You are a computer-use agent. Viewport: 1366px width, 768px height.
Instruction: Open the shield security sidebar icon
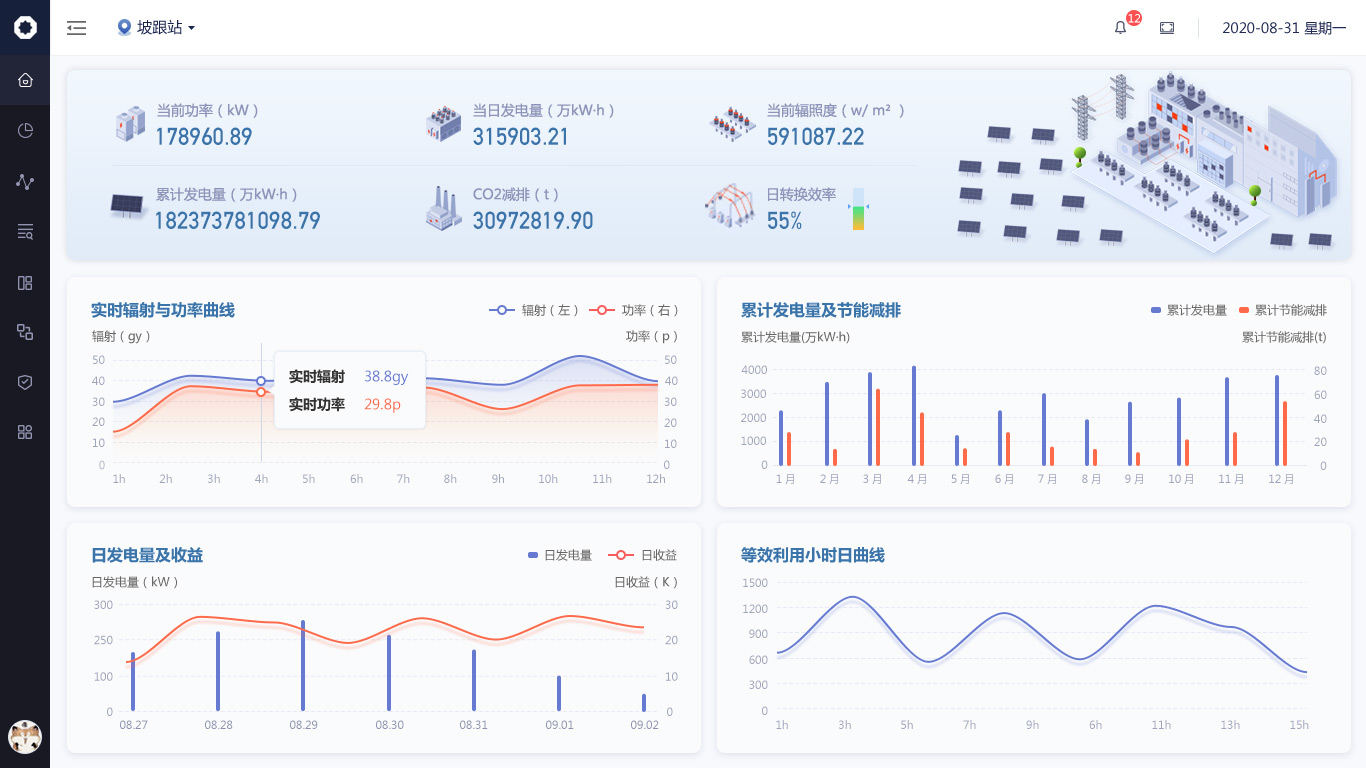coord(25,382)
